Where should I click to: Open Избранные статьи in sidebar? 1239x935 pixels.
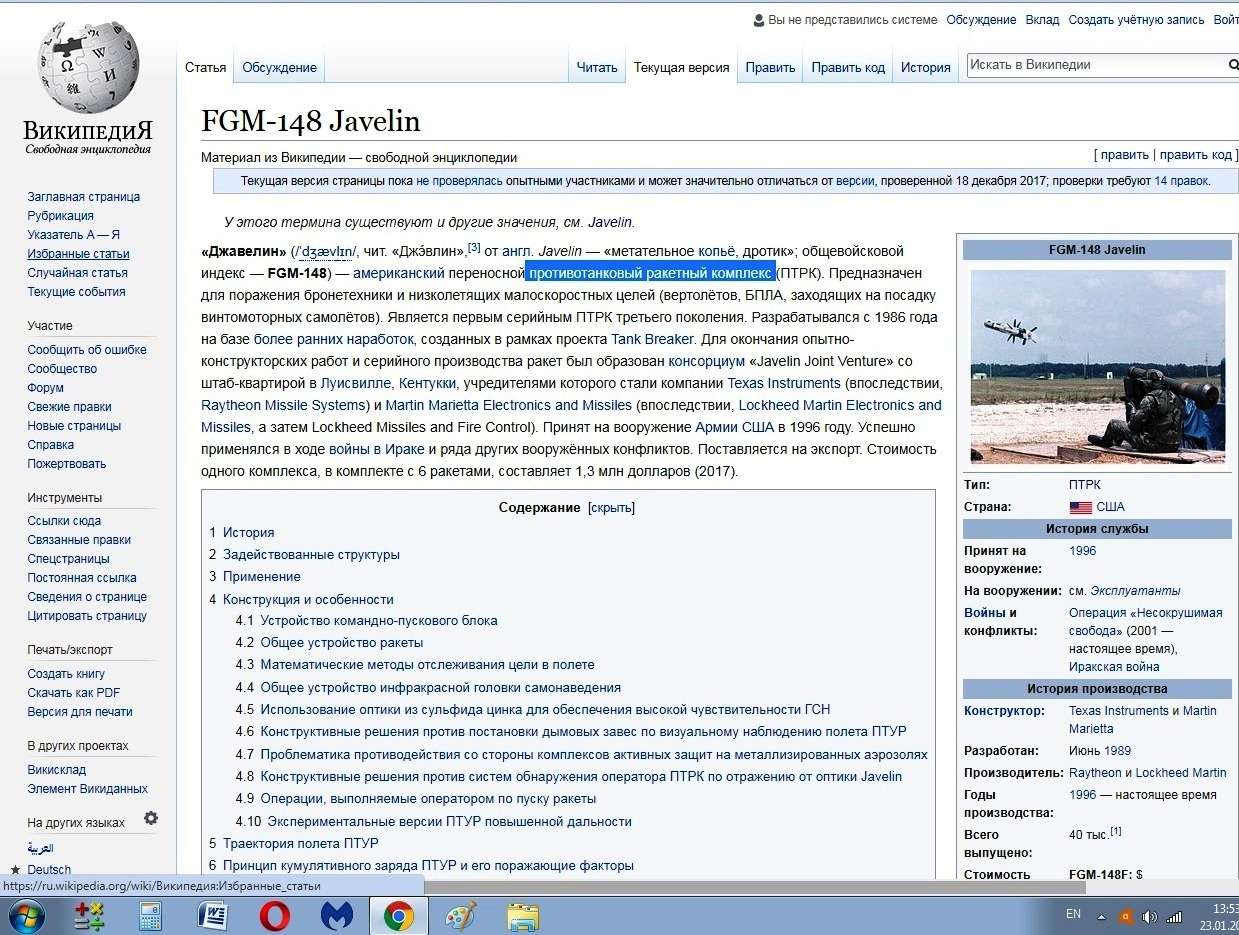click(78, 254)
